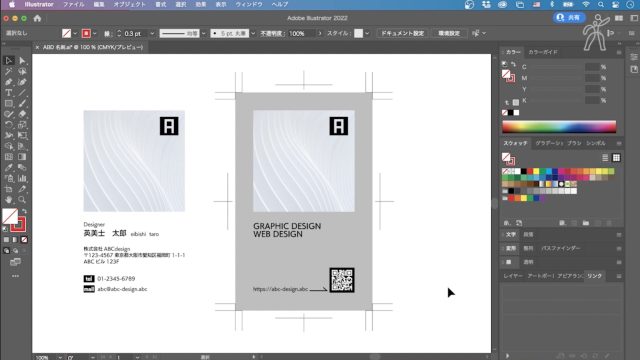Viewport: 640px width, 360px height.
Task: Select the Shaper tool
Action: (x=9, y=114)
